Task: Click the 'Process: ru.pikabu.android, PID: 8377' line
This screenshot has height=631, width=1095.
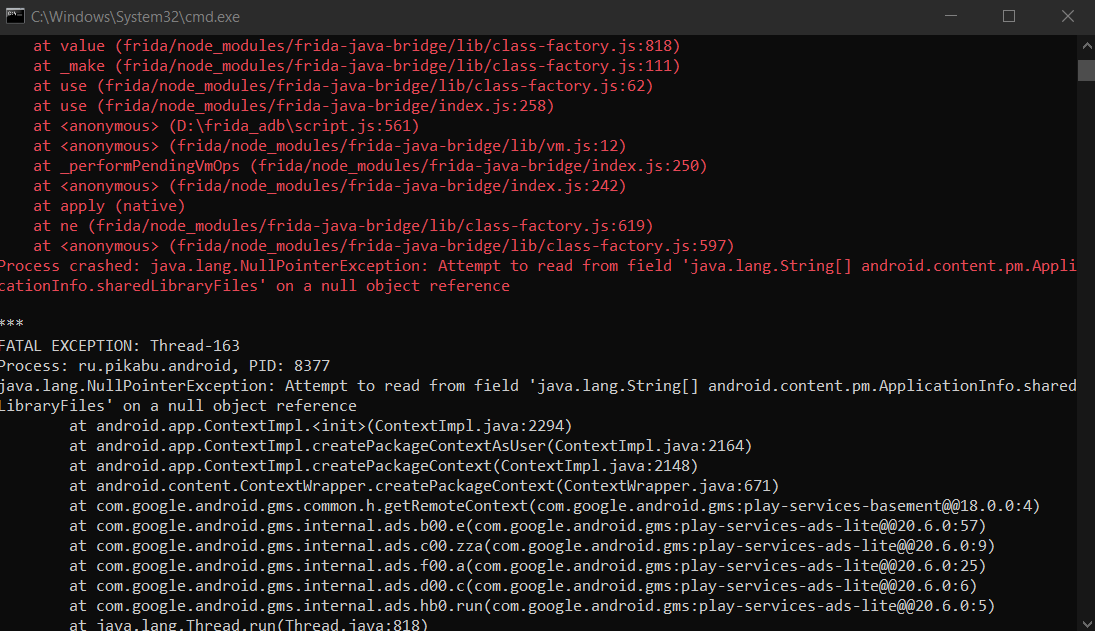Action: [x=165, y=366]
